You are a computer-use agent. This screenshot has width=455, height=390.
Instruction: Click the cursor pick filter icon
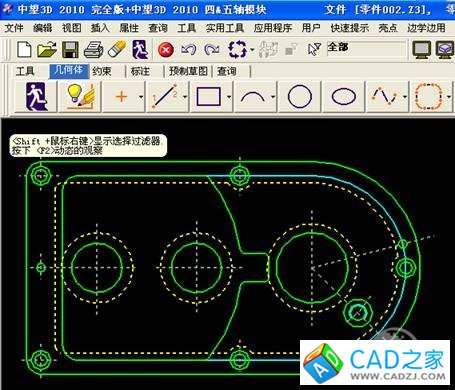coord(314,50)
